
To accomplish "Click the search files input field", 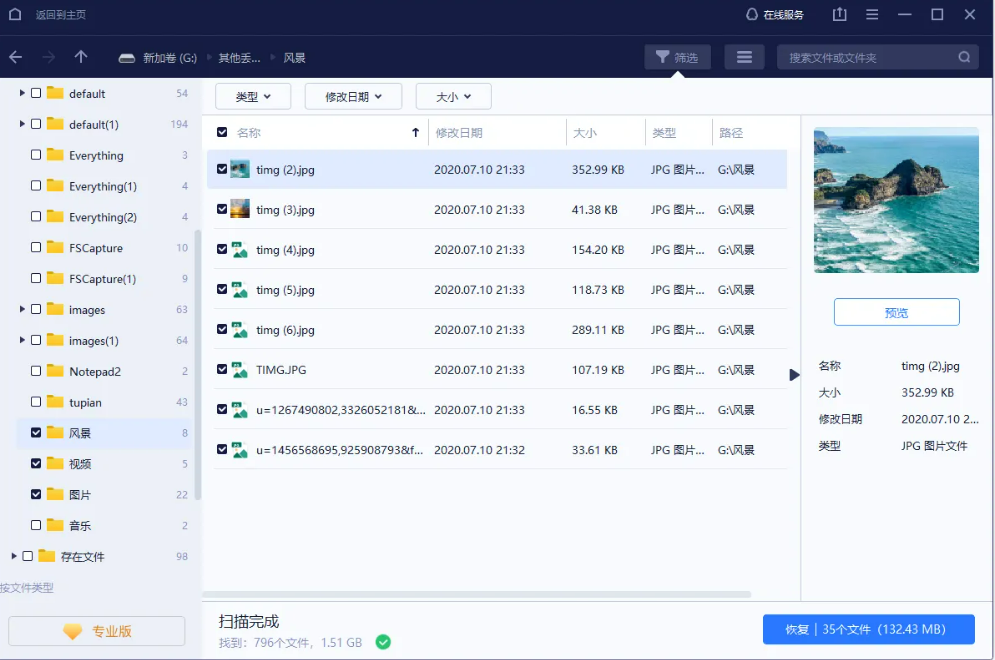I will click(865, 57).
